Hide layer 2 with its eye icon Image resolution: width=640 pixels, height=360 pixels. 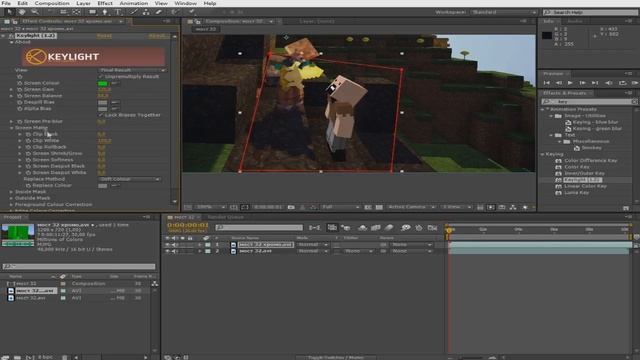[167, 251]
